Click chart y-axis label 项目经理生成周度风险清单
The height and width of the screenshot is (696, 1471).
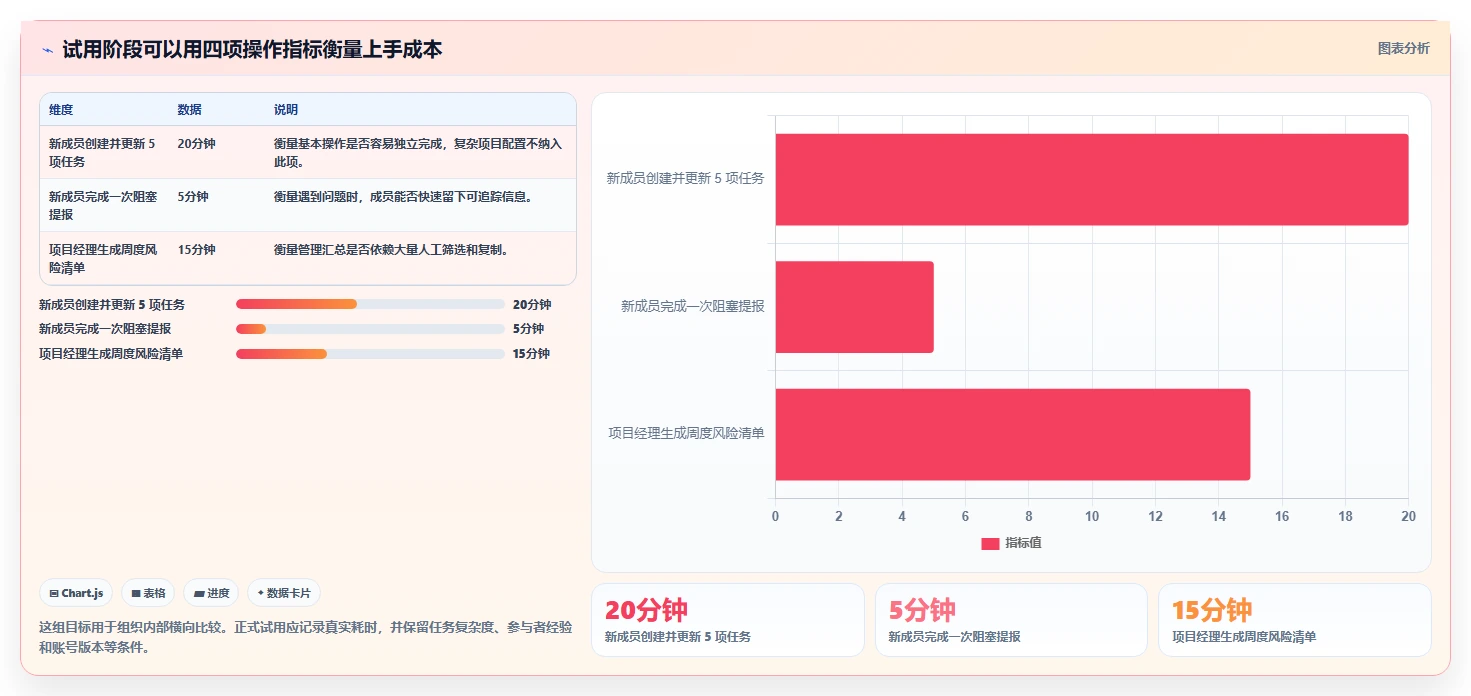(x=686, y=434)
